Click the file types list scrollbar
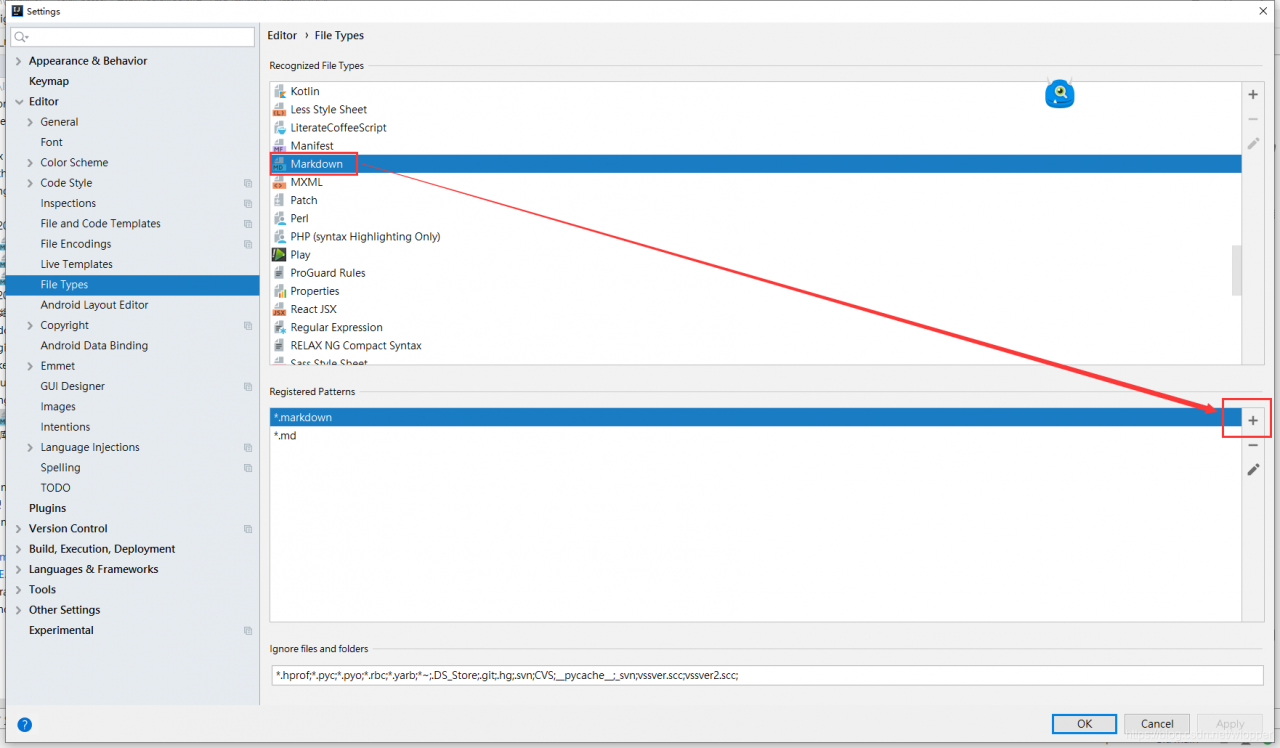The width and height of the screenshot is (1280, 748). (x=1236, y=270)
